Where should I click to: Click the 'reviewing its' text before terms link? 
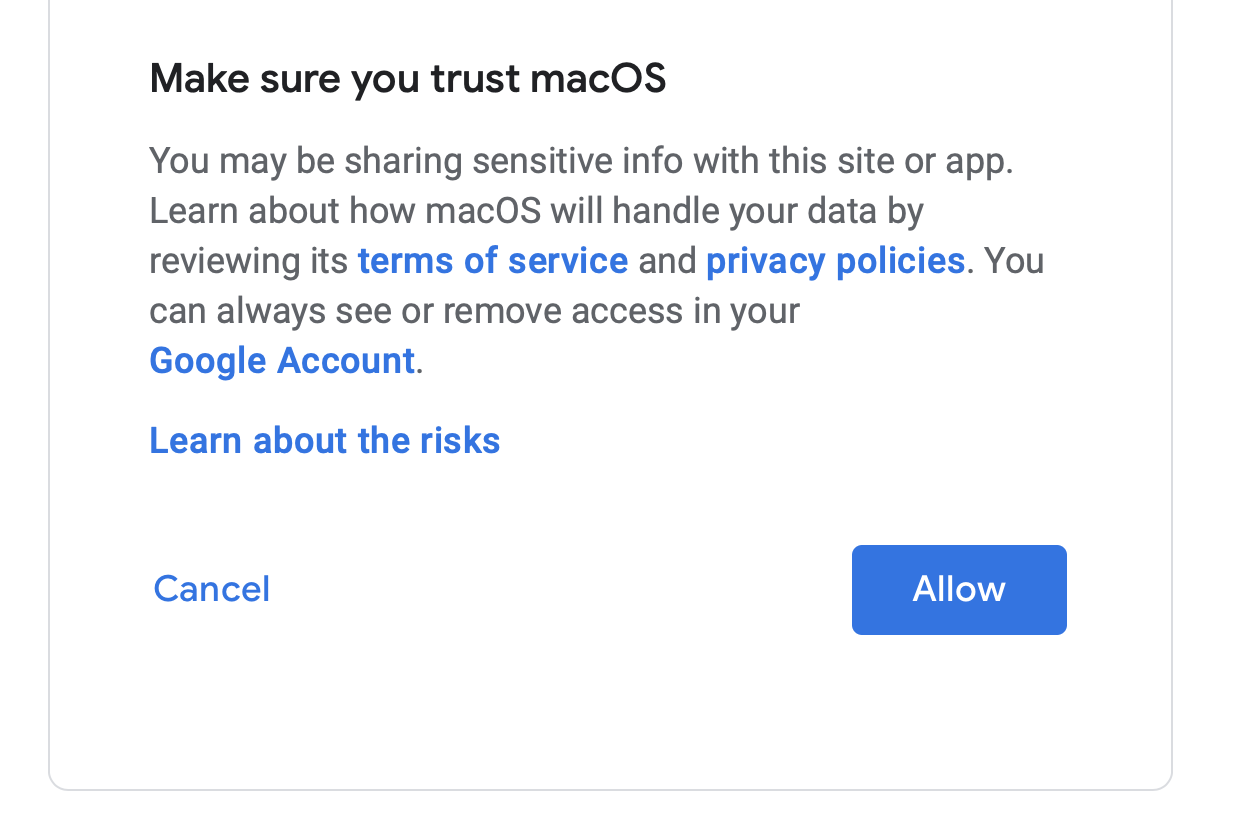pyautogui.click(x=250, y=261)
